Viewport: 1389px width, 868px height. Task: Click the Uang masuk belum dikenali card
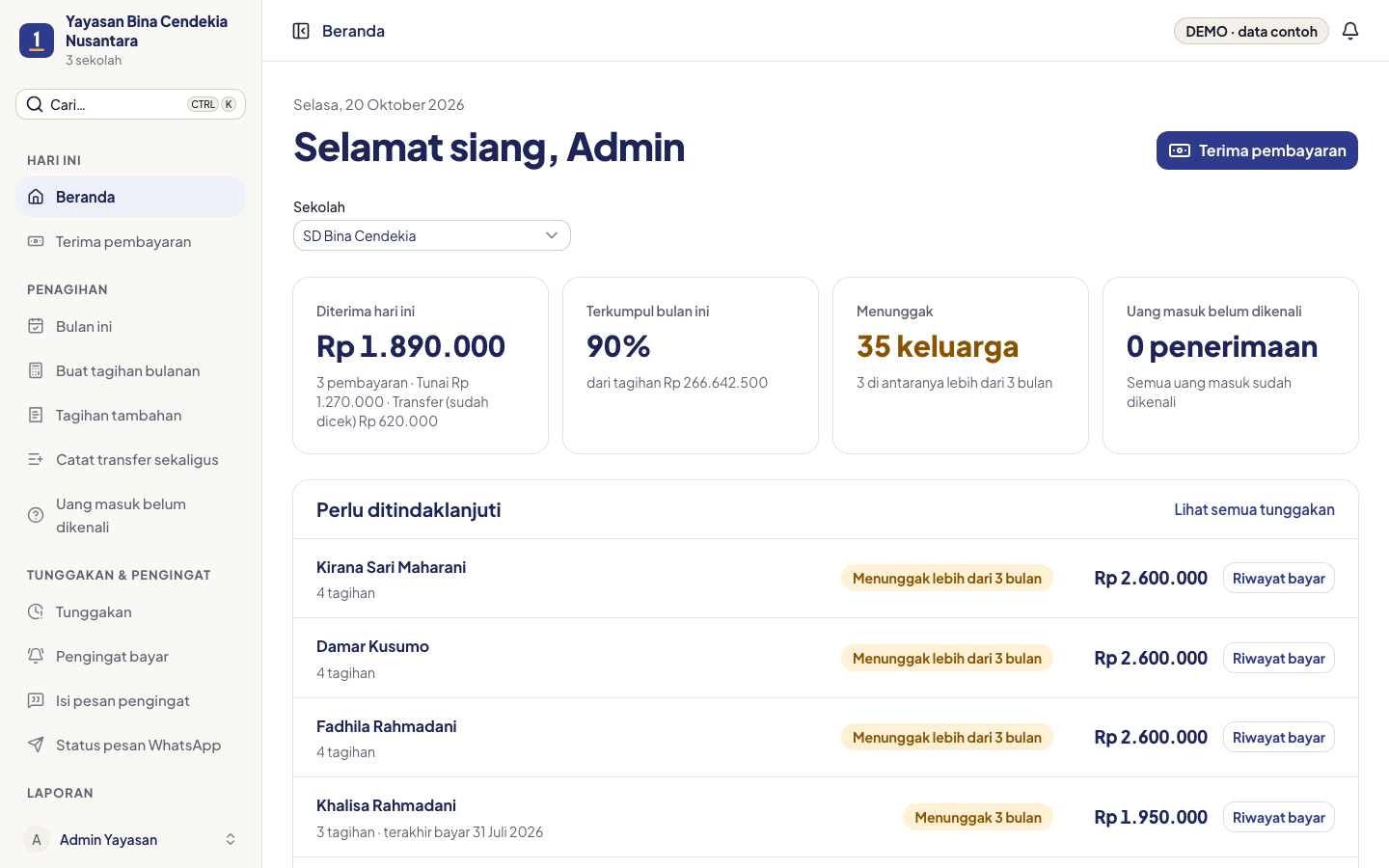1231,366
